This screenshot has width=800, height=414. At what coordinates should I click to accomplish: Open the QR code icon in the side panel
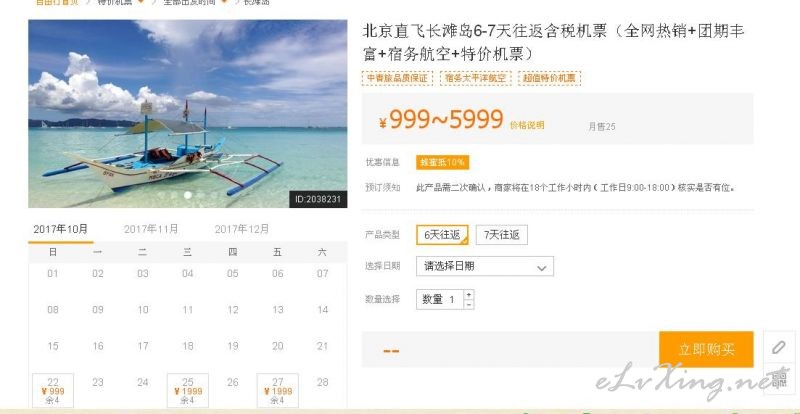[x=779, y=379]
